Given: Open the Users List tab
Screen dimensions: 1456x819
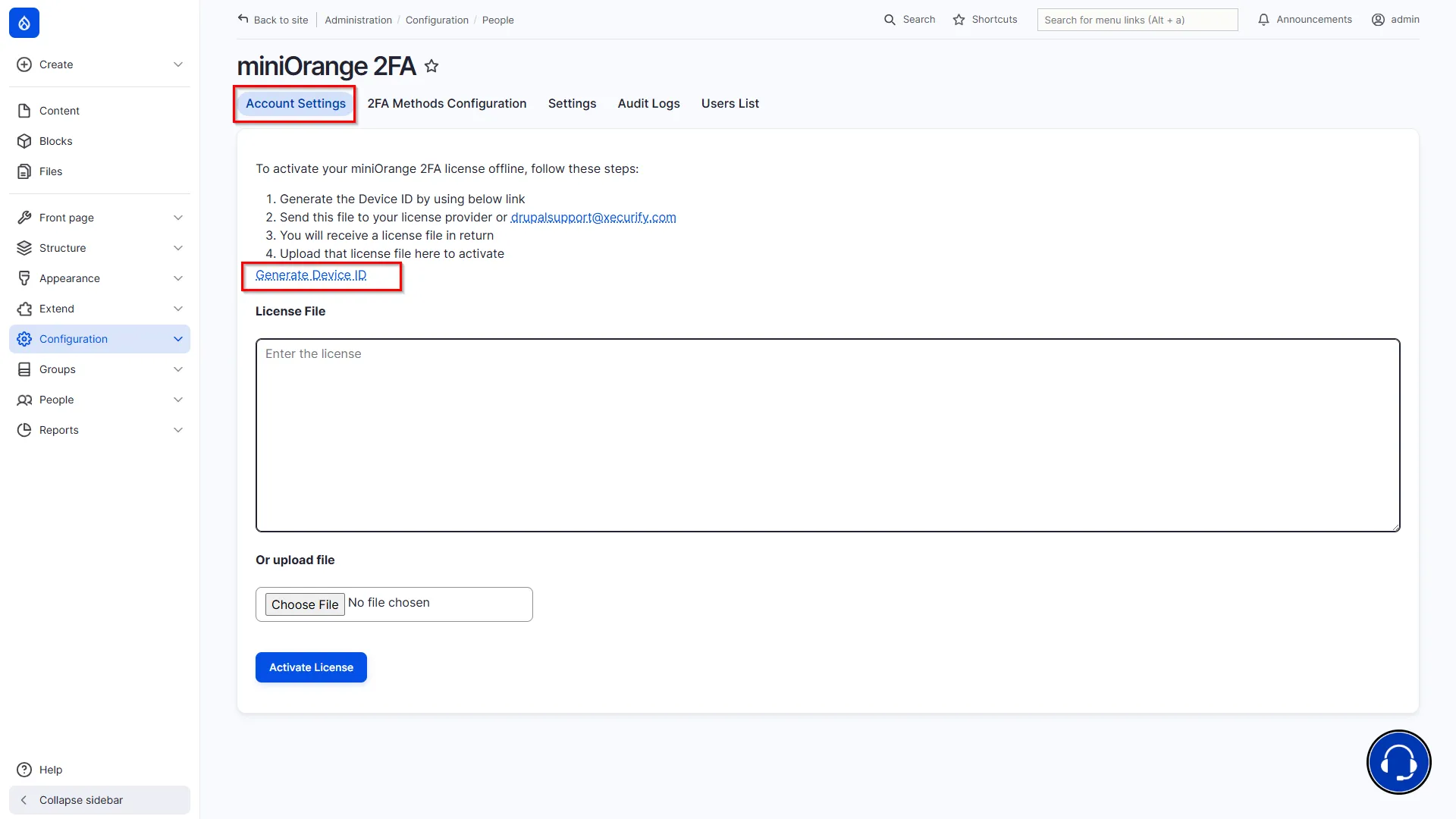Looking at the screenshot, I should point(730,104).
